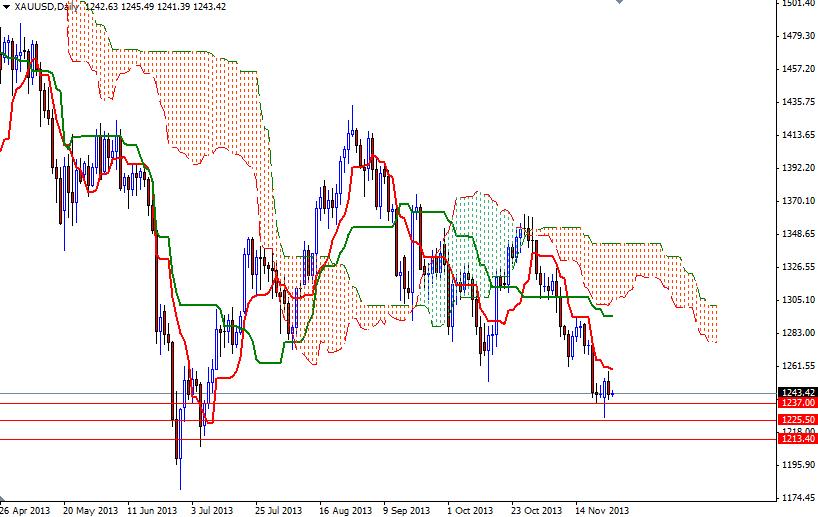
Task: Click the 1392.20 price scale label
Action: pyautogui.click(x=798, y=167)
